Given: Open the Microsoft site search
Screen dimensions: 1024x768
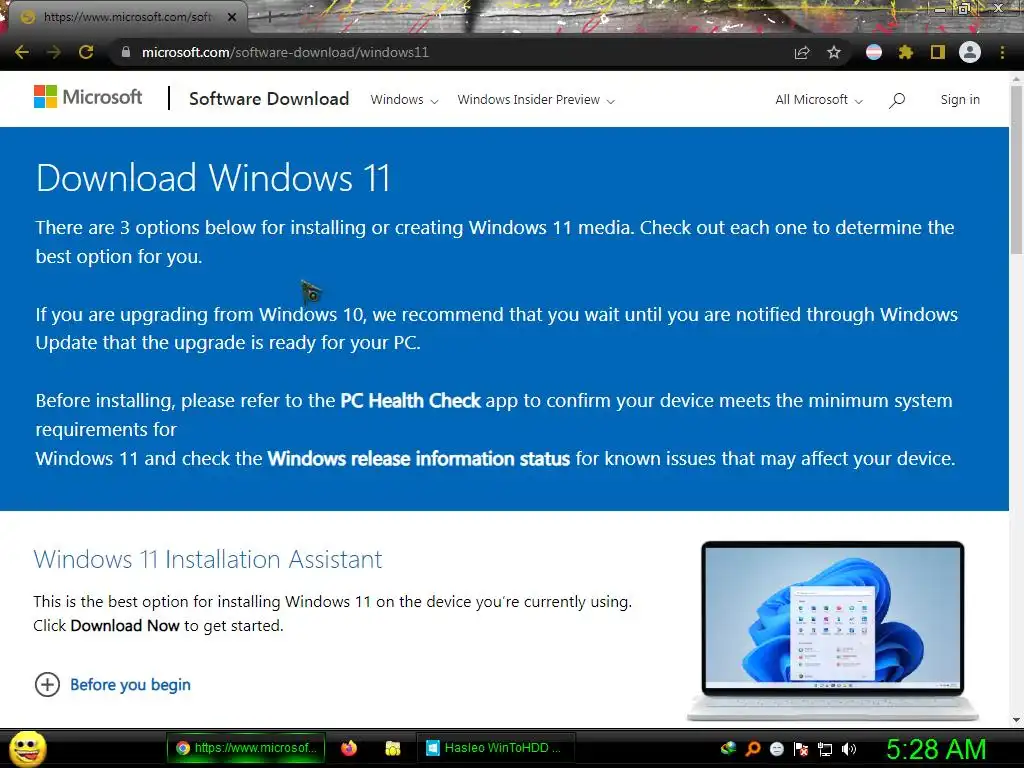Looking at the screenshot, I should pos(897,100).
